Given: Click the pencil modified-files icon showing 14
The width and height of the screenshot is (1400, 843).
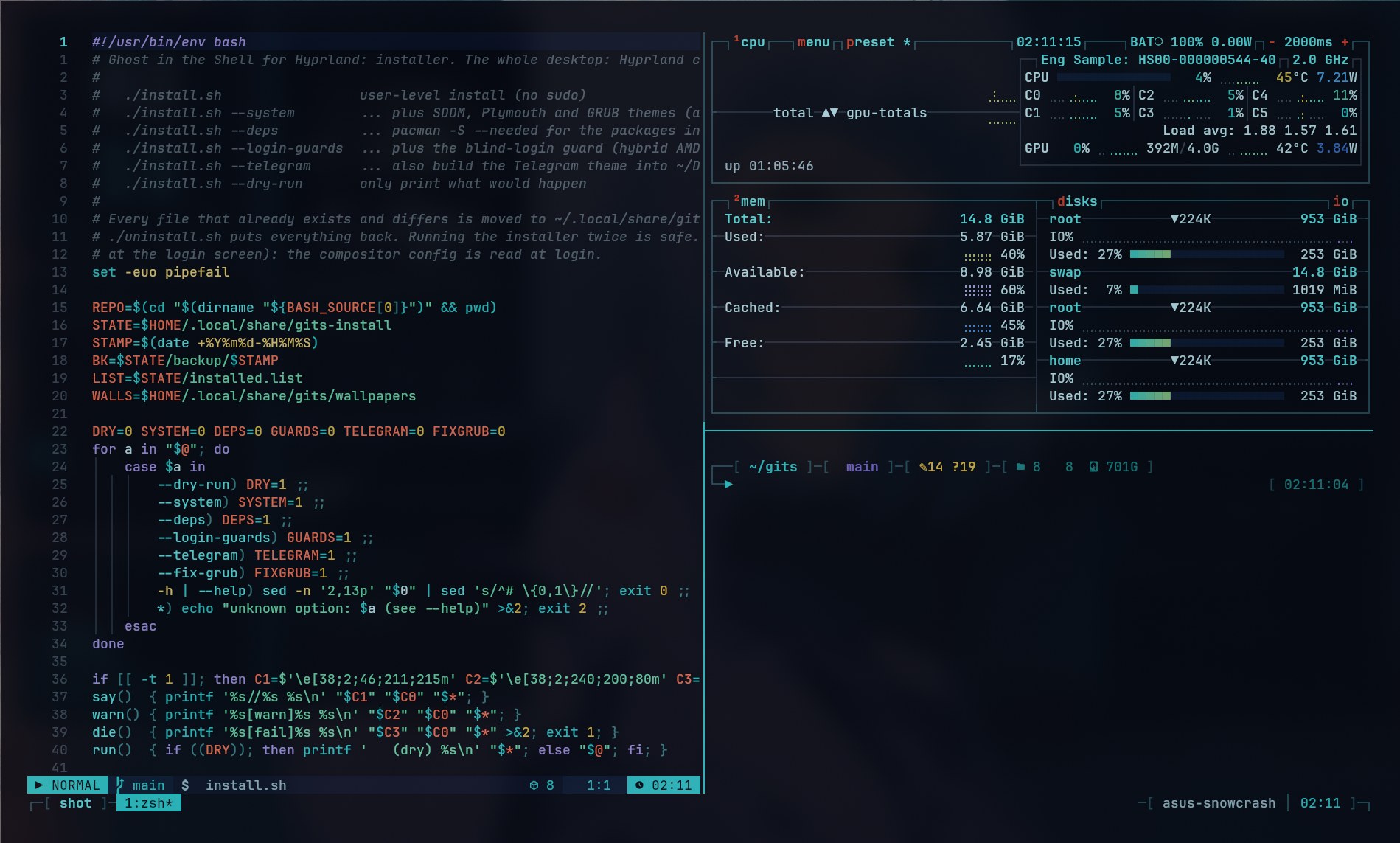Looking at the screenshot, I should tap(923, 467).
